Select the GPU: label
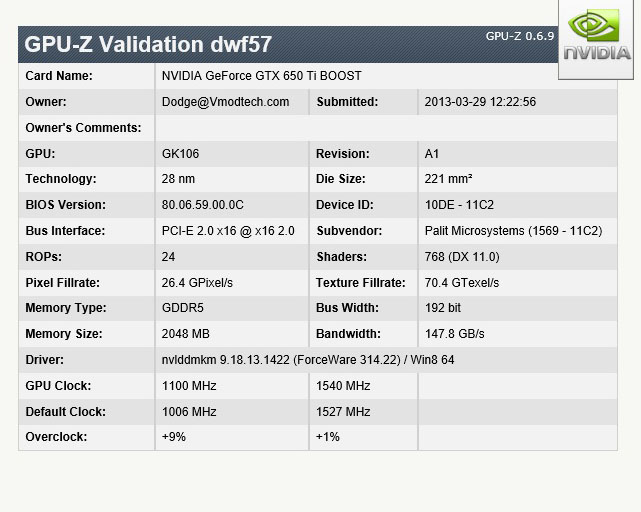This screenshot has width=641, height=512. click(40, 154)
